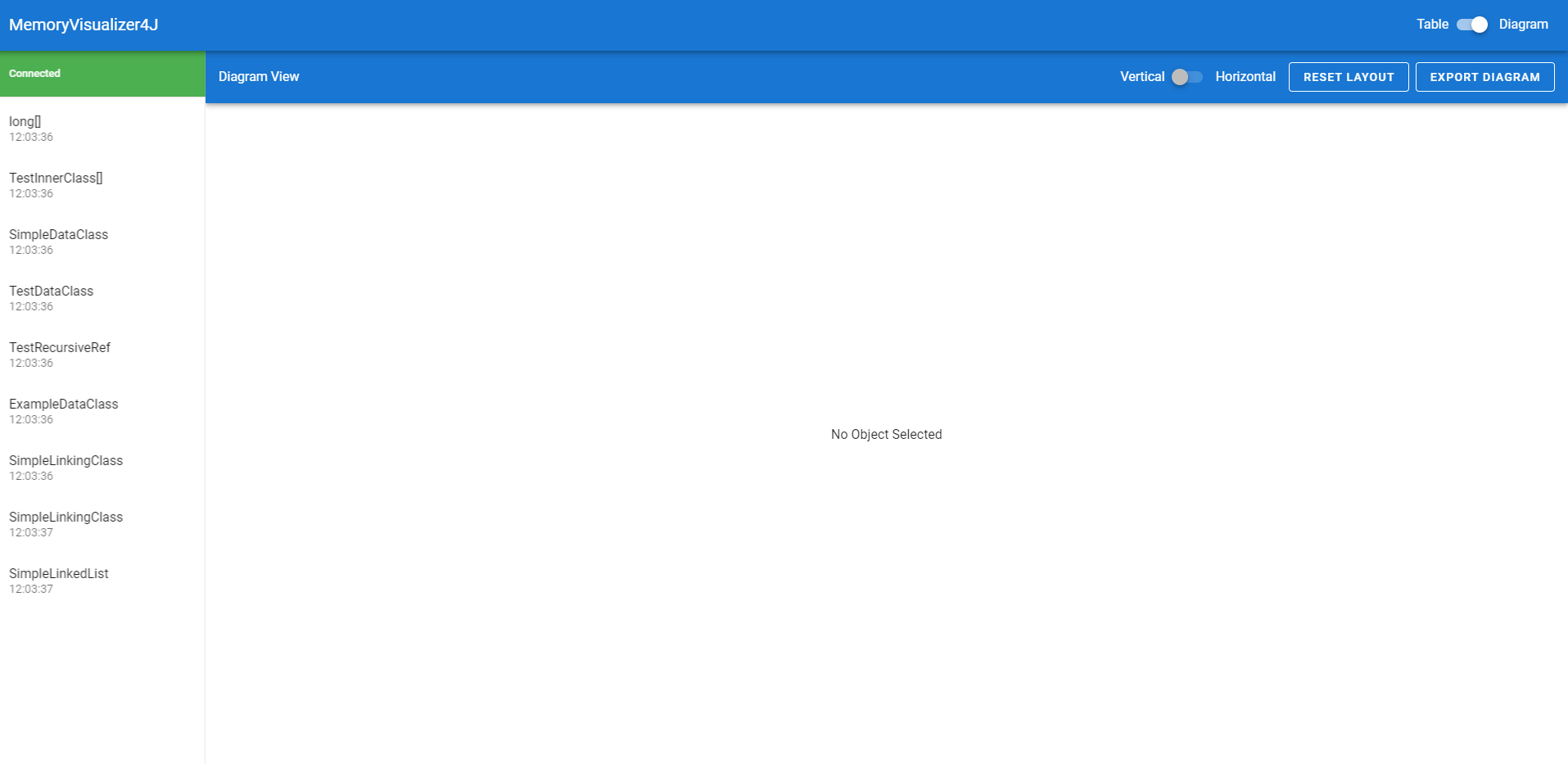Click the Diagram label in header

point(1523,25)
